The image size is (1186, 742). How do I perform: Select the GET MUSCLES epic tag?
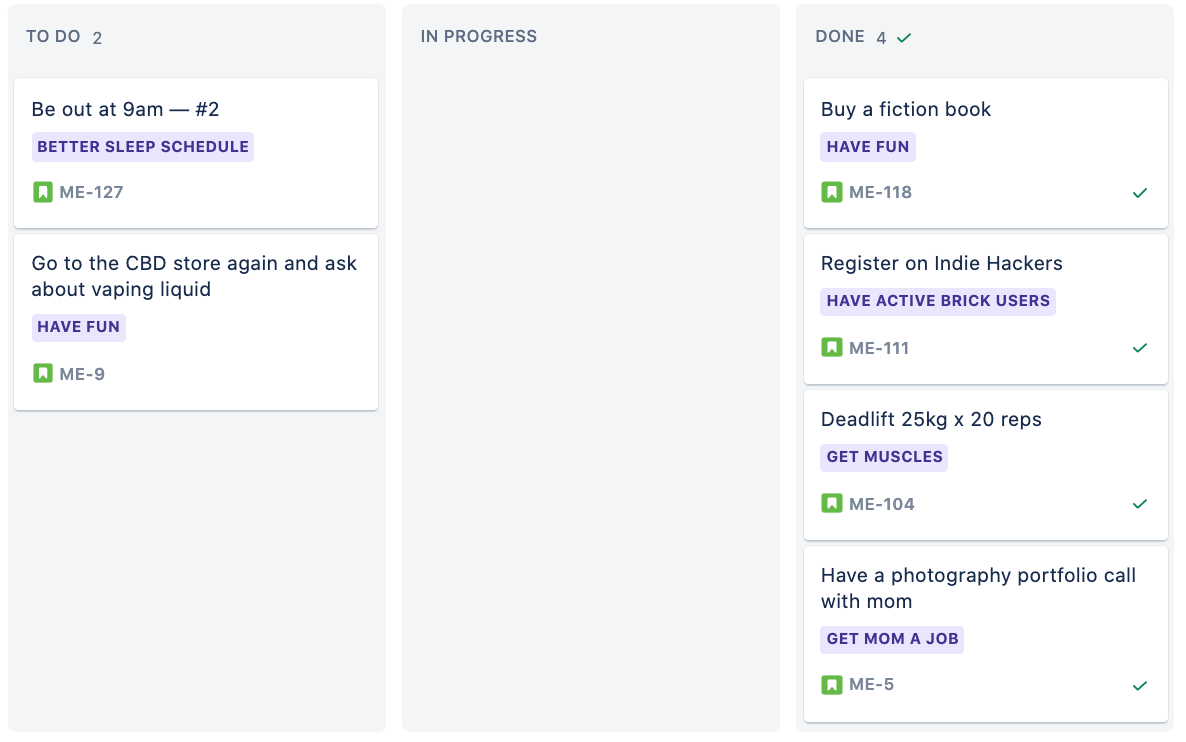point(884,457)
